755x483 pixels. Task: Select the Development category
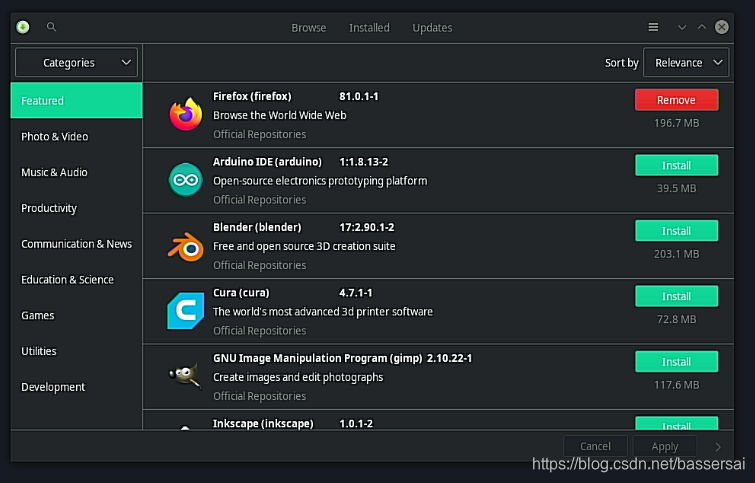77,387
